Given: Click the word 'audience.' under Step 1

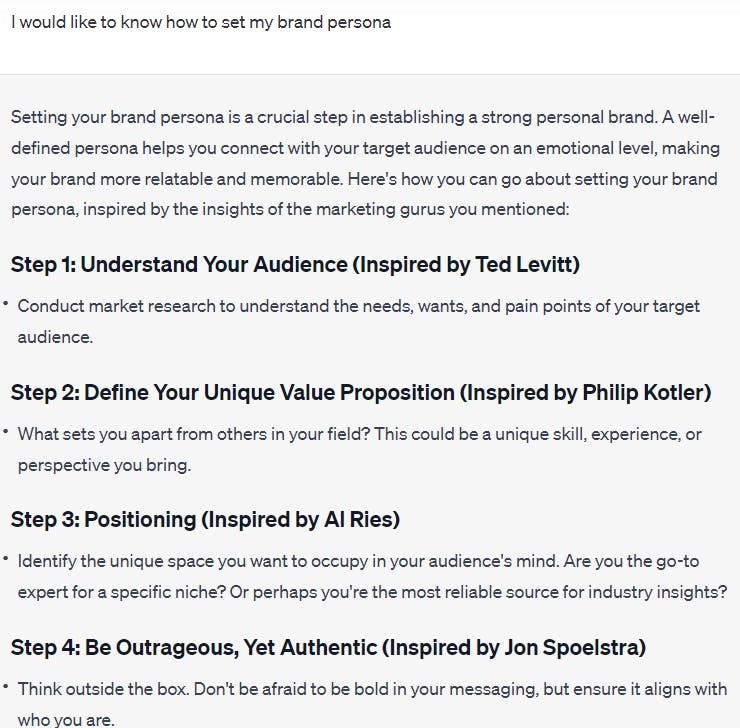Looking at the screenshot, I should (55, 337).
